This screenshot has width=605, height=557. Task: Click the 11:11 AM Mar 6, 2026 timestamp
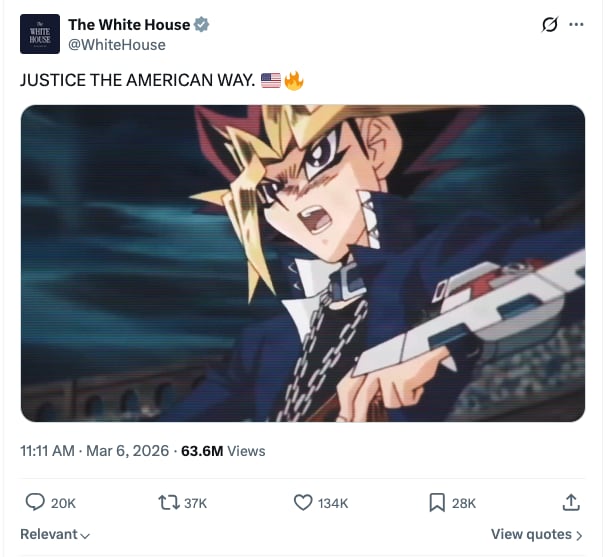pyautogui.click(x=95, y=451)
